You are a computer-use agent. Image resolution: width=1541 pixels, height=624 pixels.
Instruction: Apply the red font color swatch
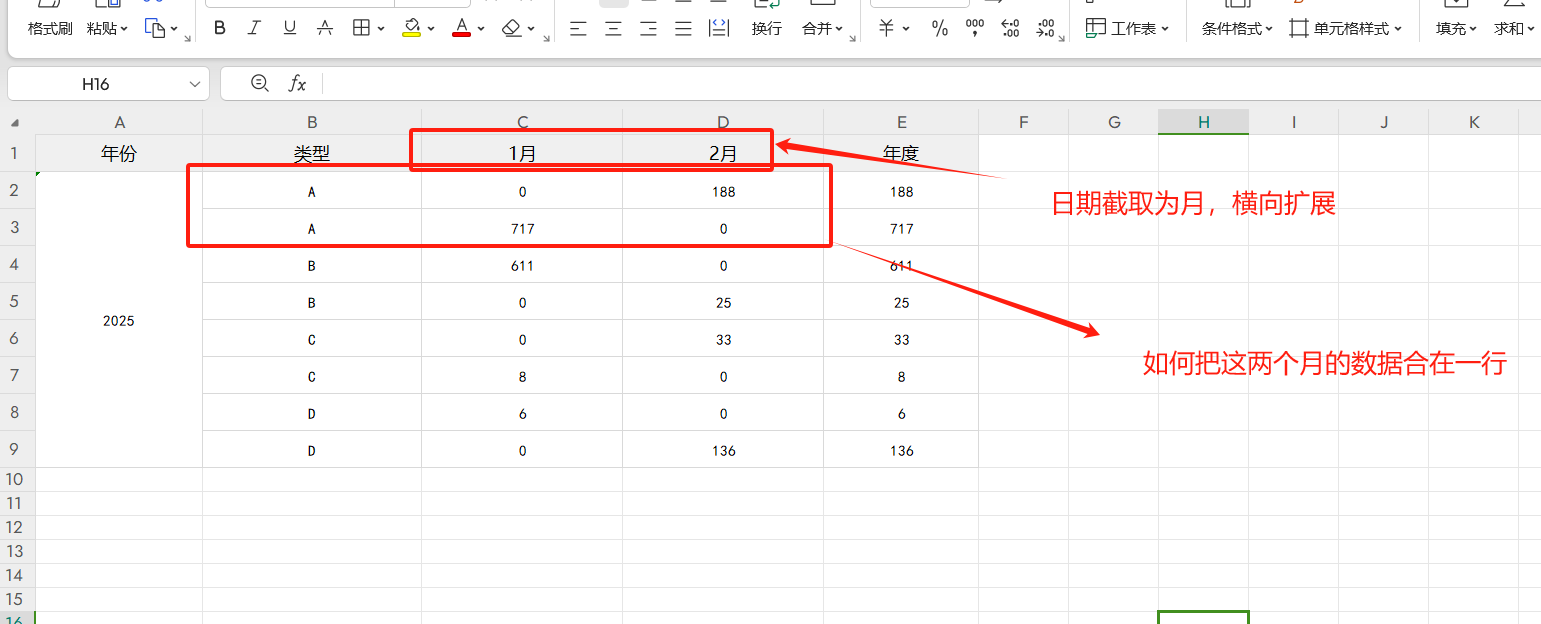[x=461, y=28]
